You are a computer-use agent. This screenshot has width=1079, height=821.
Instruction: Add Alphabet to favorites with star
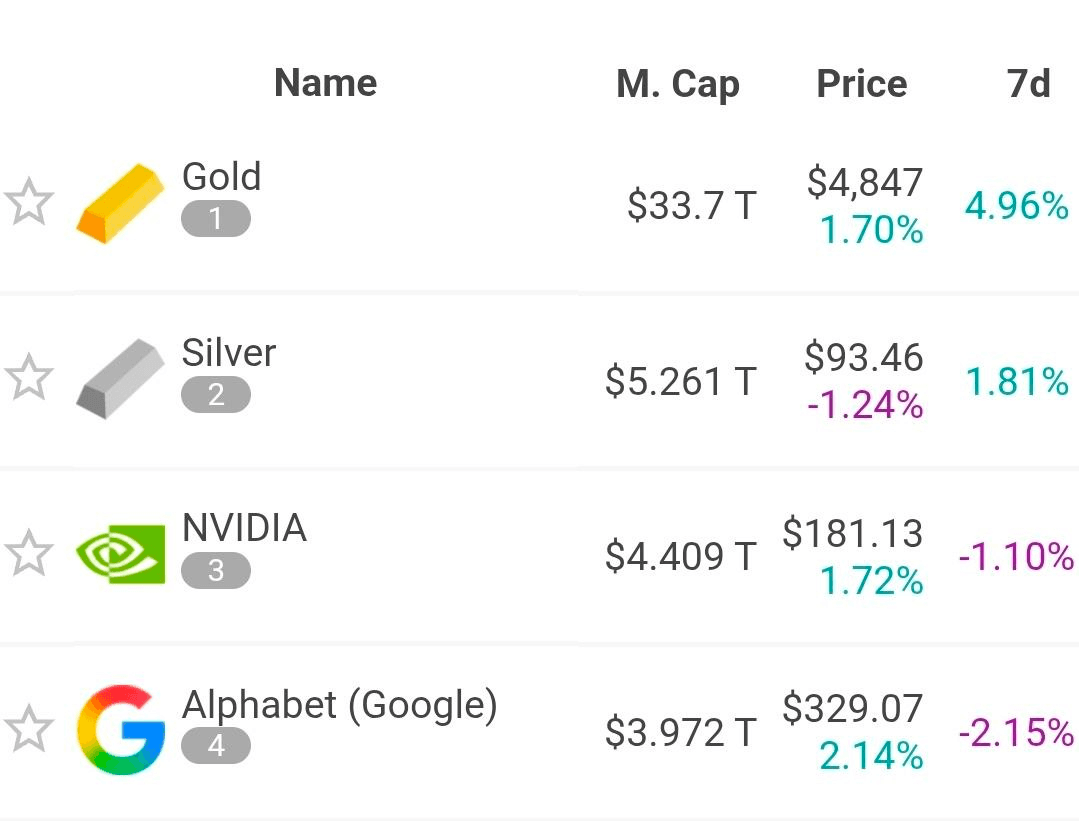click(x=28, y=729)
